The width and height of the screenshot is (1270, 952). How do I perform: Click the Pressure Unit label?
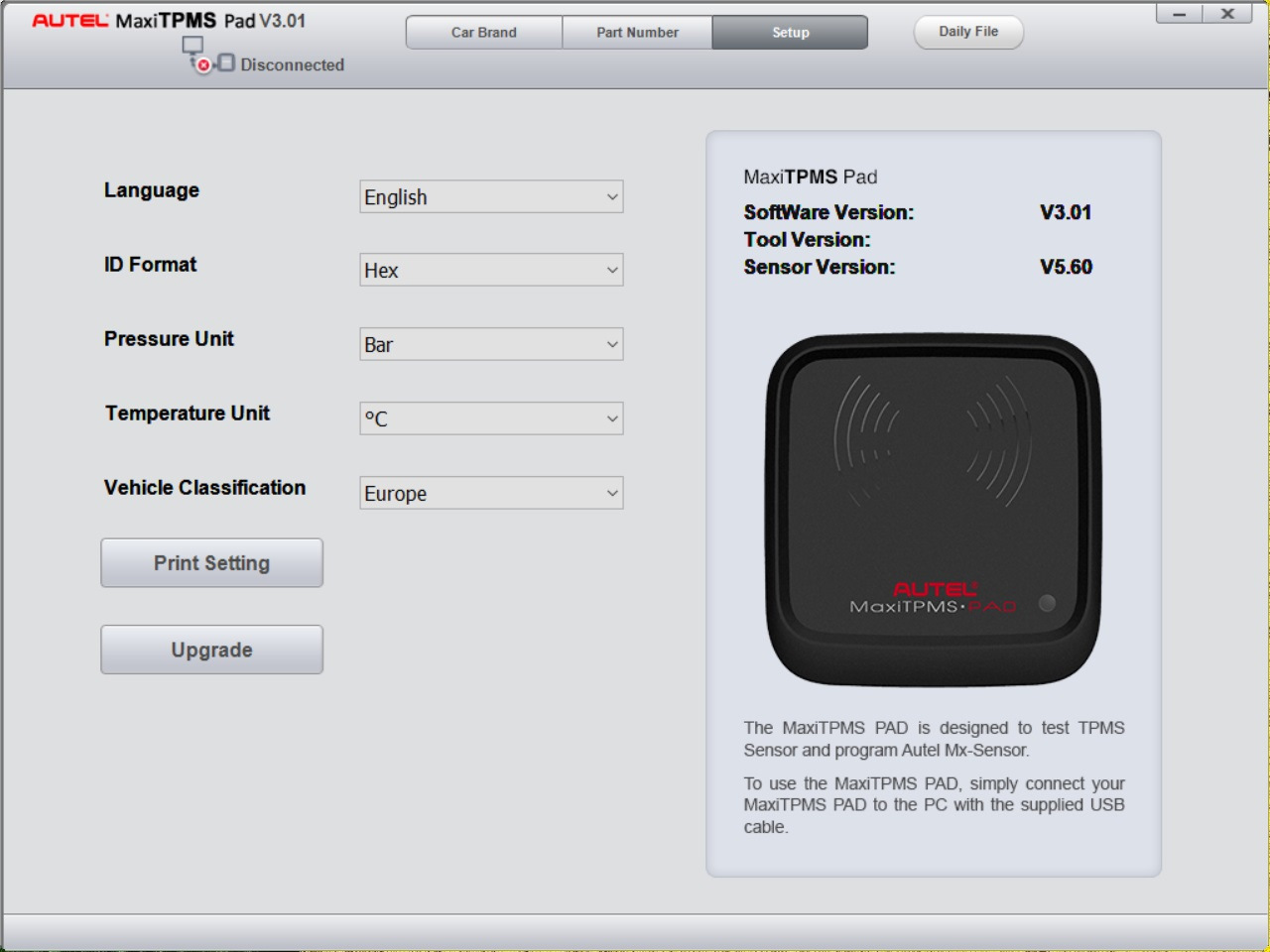pyautogui.click(x=169, y=339)
